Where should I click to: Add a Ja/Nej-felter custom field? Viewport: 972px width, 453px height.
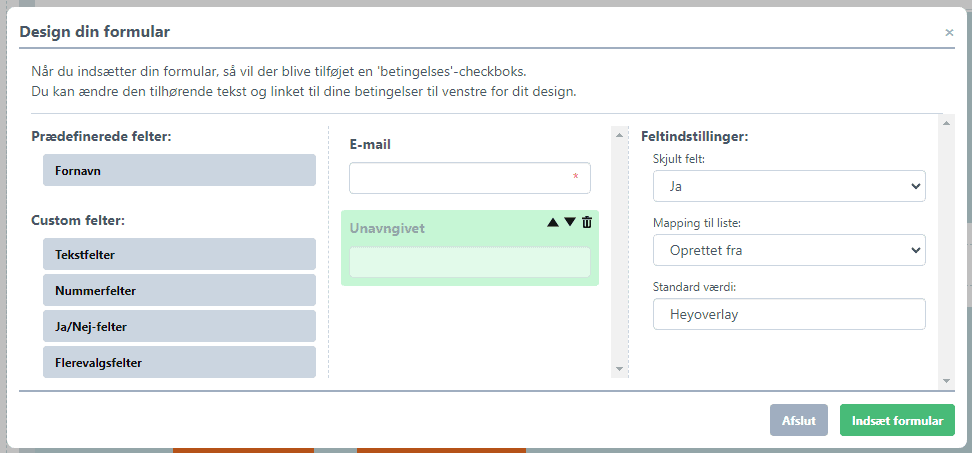click(x=179, y=327)
